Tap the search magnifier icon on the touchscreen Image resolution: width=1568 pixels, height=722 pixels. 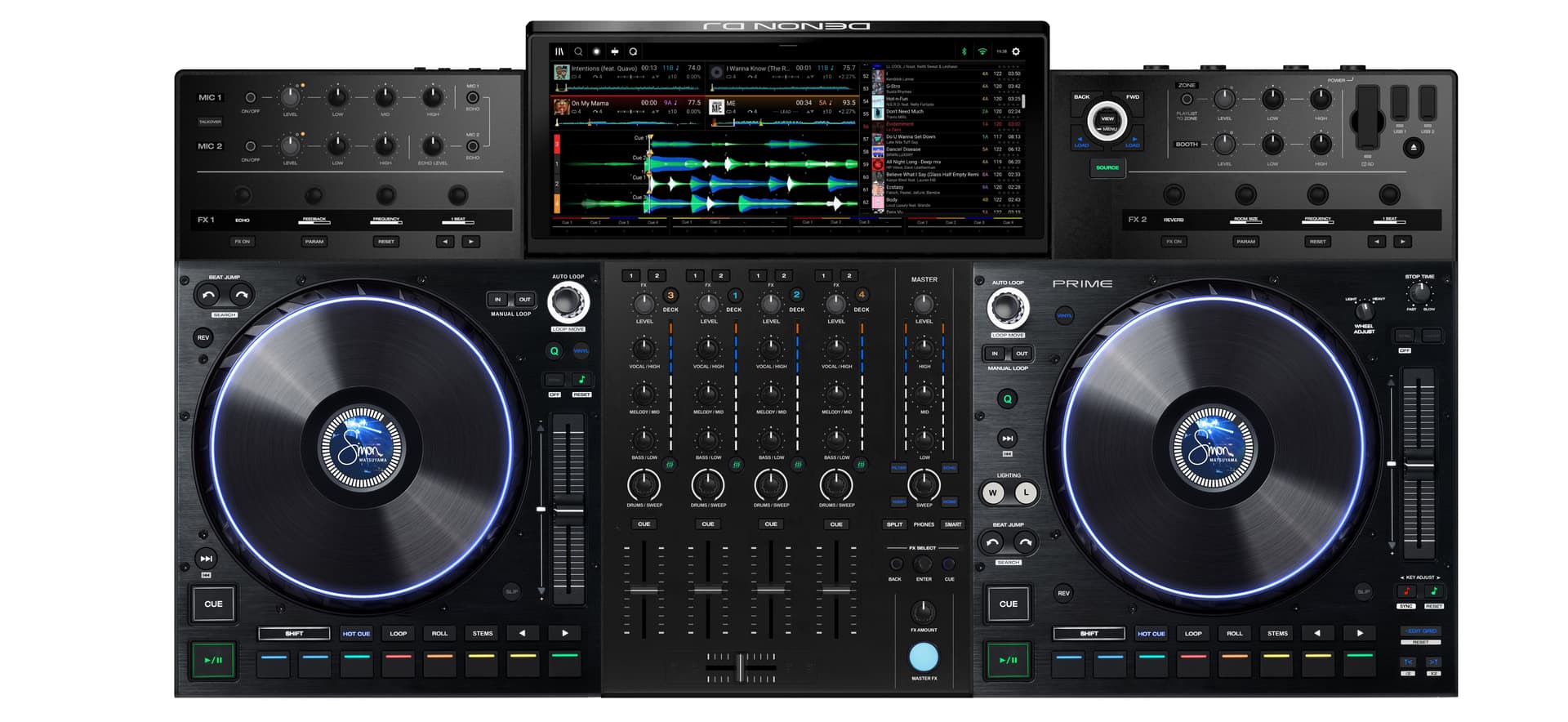coord(578,51)
